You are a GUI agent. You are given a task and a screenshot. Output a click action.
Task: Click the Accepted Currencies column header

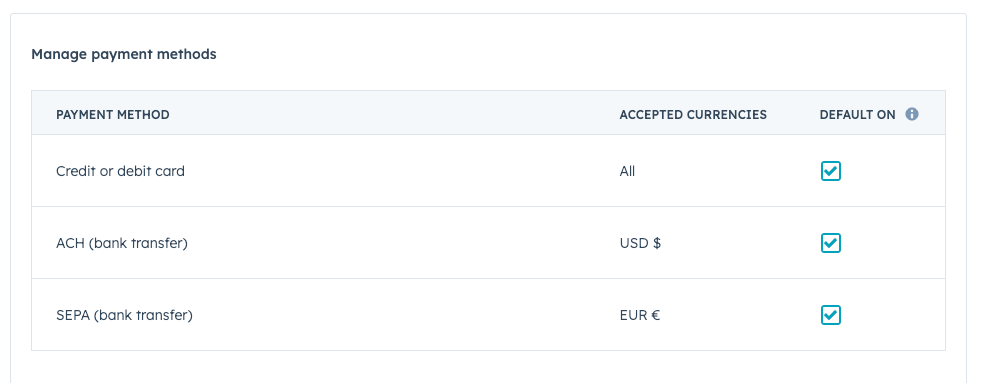click(693, 115)
